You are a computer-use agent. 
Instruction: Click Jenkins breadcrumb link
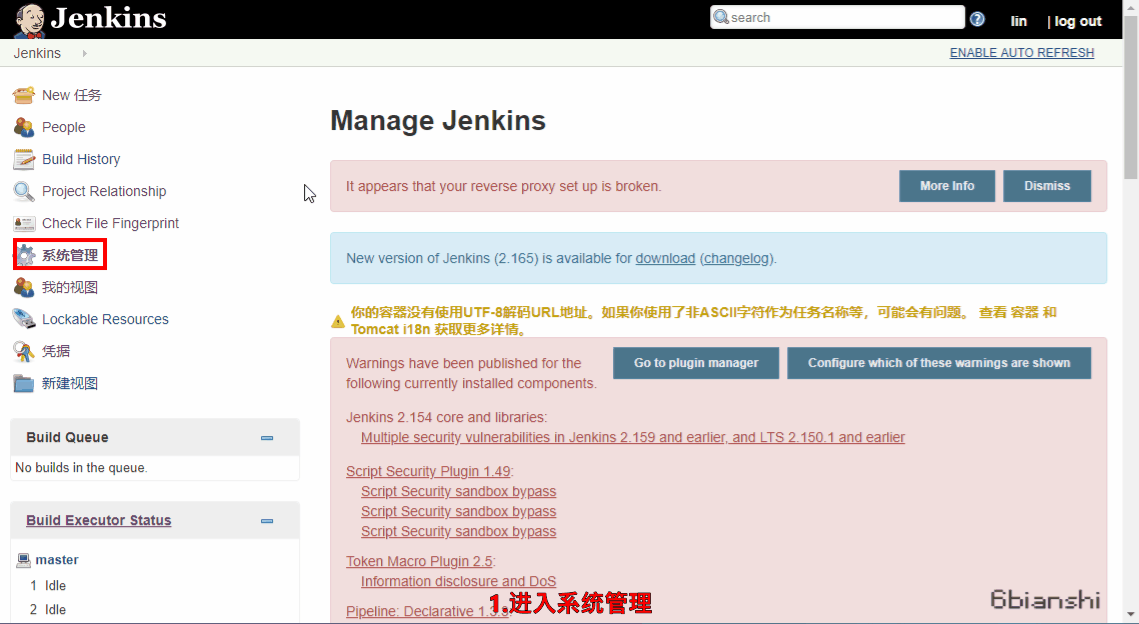[37, 53]
